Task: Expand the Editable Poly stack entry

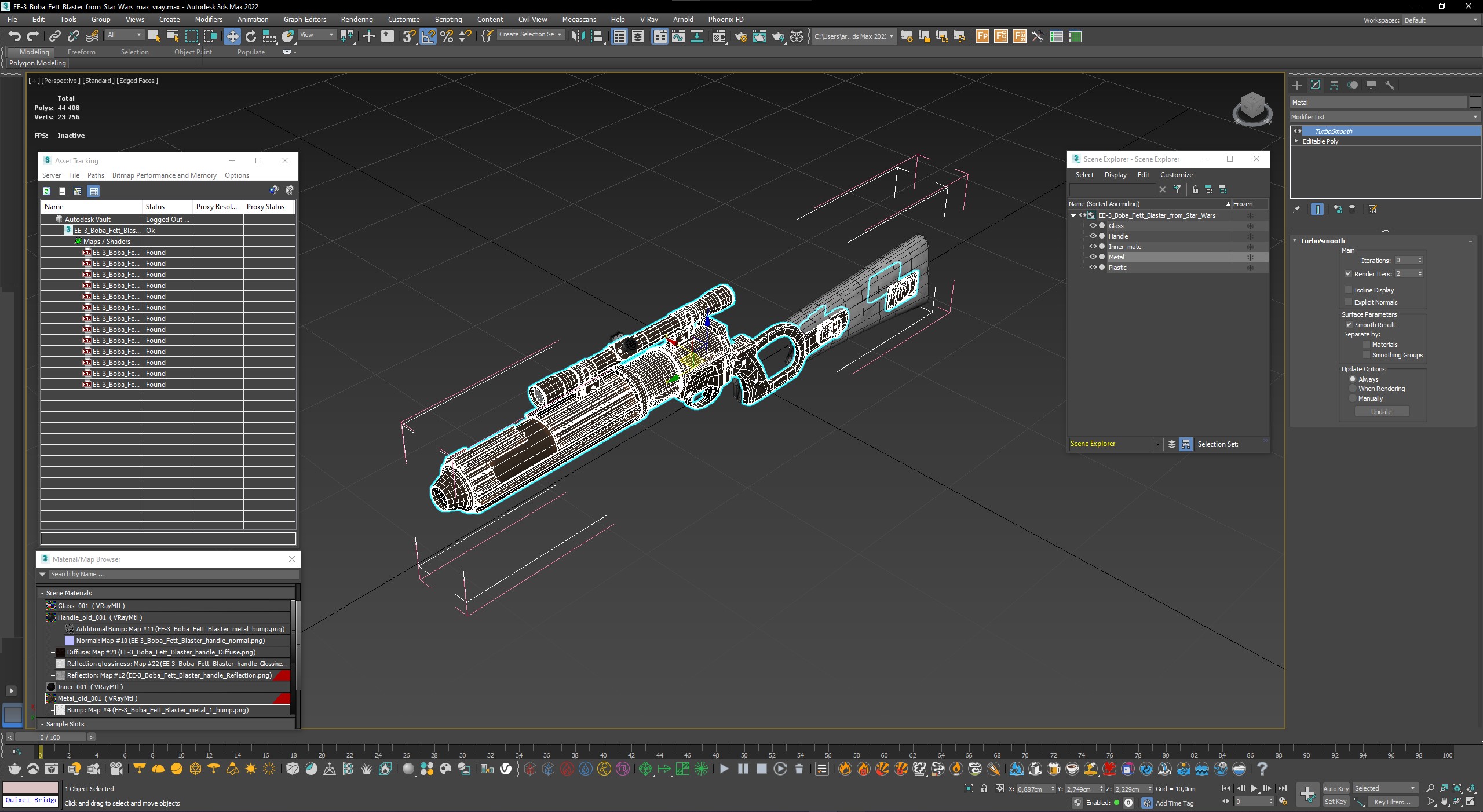Action: (1296, 141)
